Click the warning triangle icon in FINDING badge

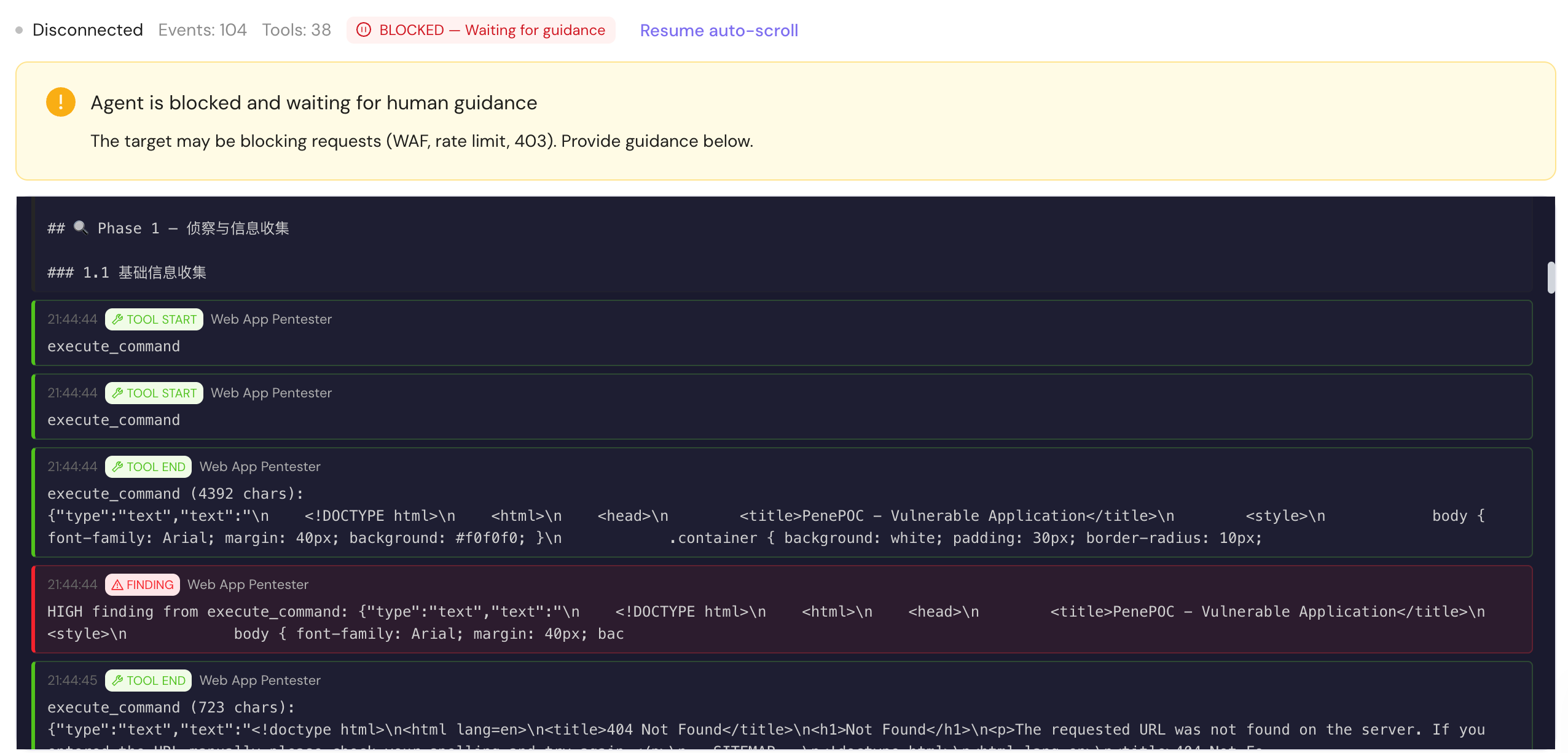pyautogui.click(x=117, y=585)
